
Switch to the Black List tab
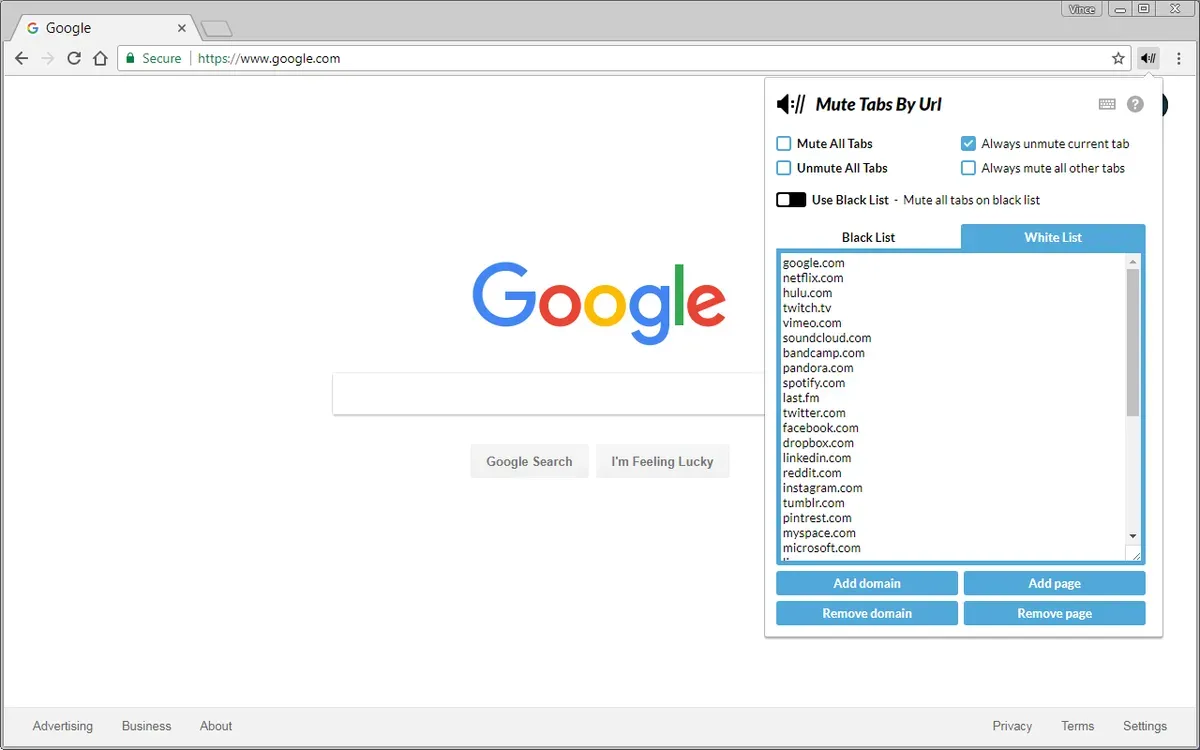pyautogui.click(x=868, y=238)
